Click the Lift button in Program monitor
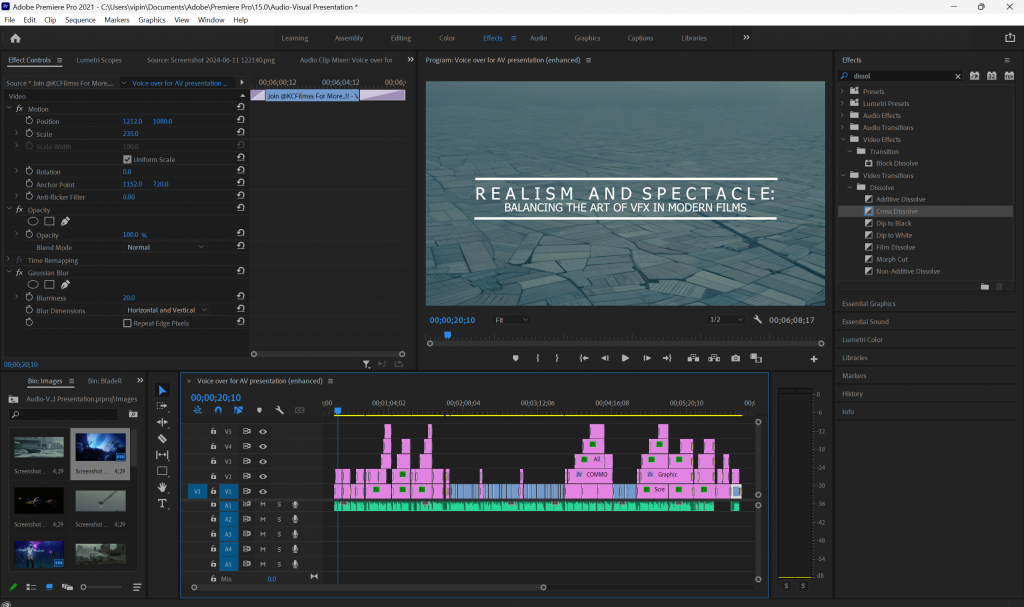Image resolution: width=1024 pixels, height=607 pixels. click(x=693, y=358)
